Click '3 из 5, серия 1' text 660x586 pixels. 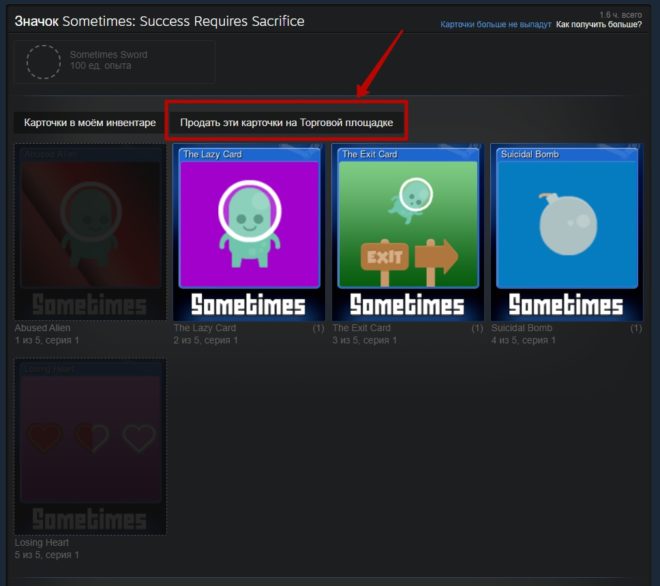coord(365,340)
